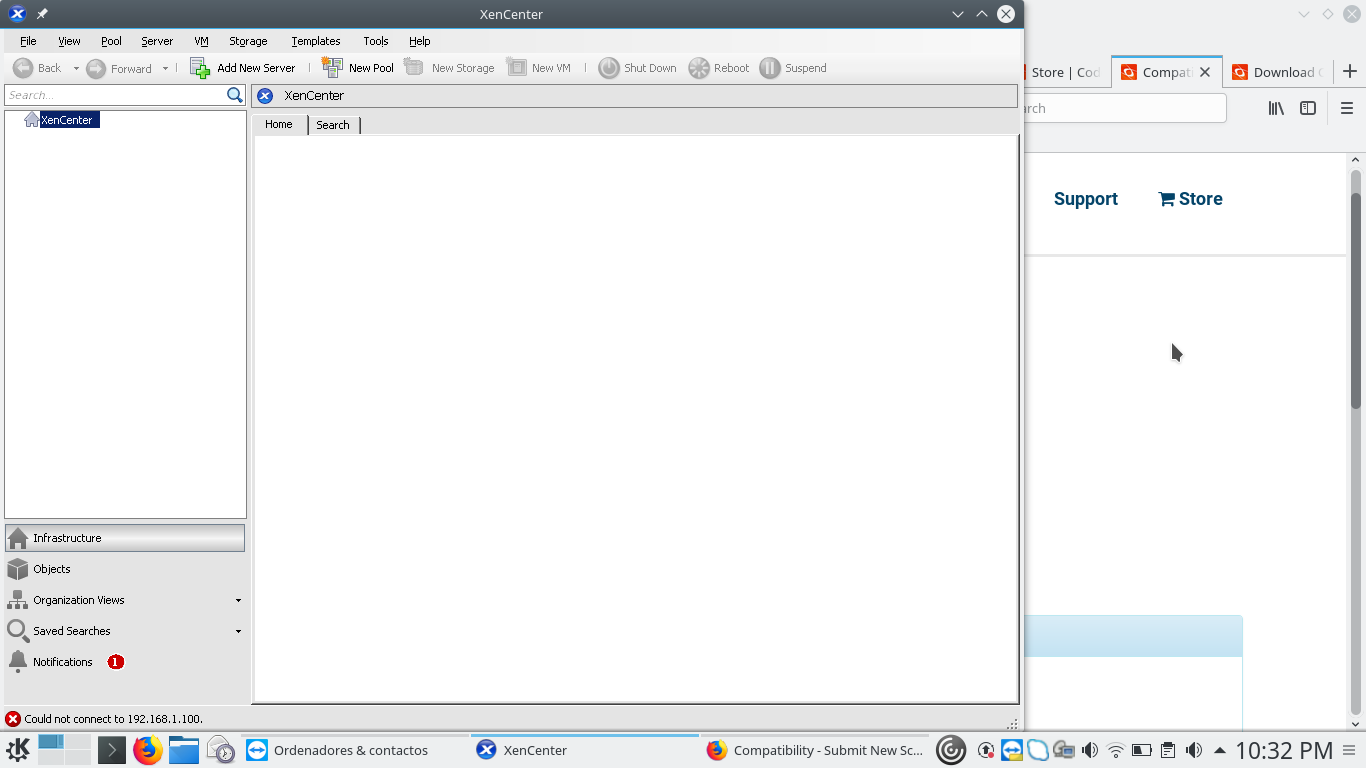
Task: Open the clipboard tray icon
Action: coord(1168,750)
